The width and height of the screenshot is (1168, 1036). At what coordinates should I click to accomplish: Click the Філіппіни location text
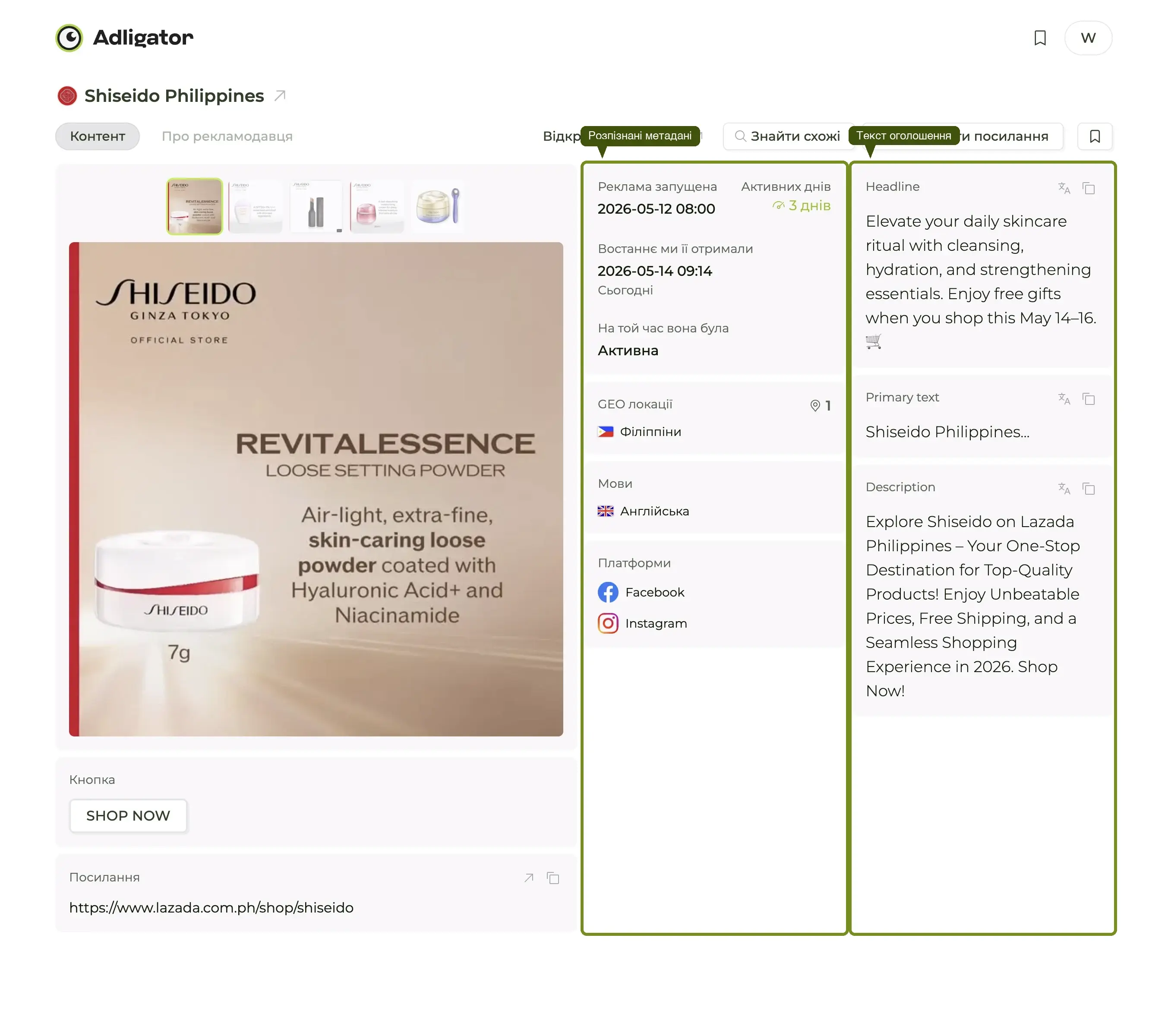click(x=650, y=431)
